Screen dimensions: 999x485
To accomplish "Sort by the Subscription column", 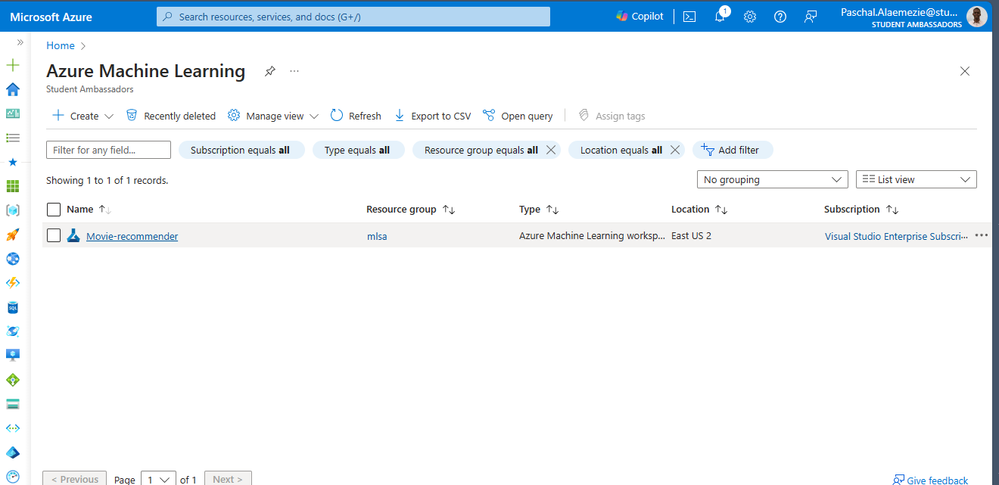I will point(861,210).
